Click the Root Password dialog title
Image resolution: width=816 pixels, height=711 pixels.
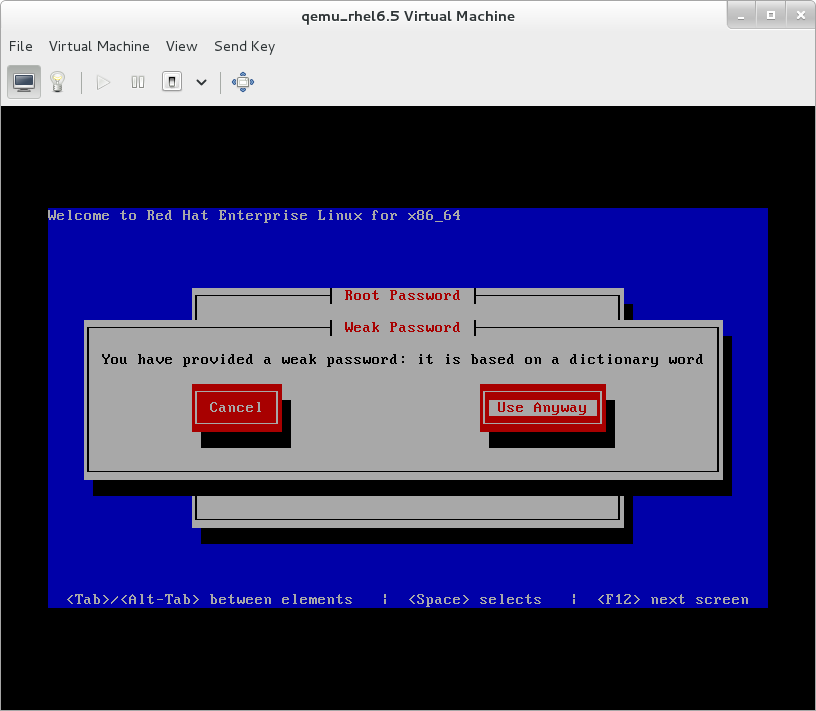pyautogui.click(x=402, y=296)
